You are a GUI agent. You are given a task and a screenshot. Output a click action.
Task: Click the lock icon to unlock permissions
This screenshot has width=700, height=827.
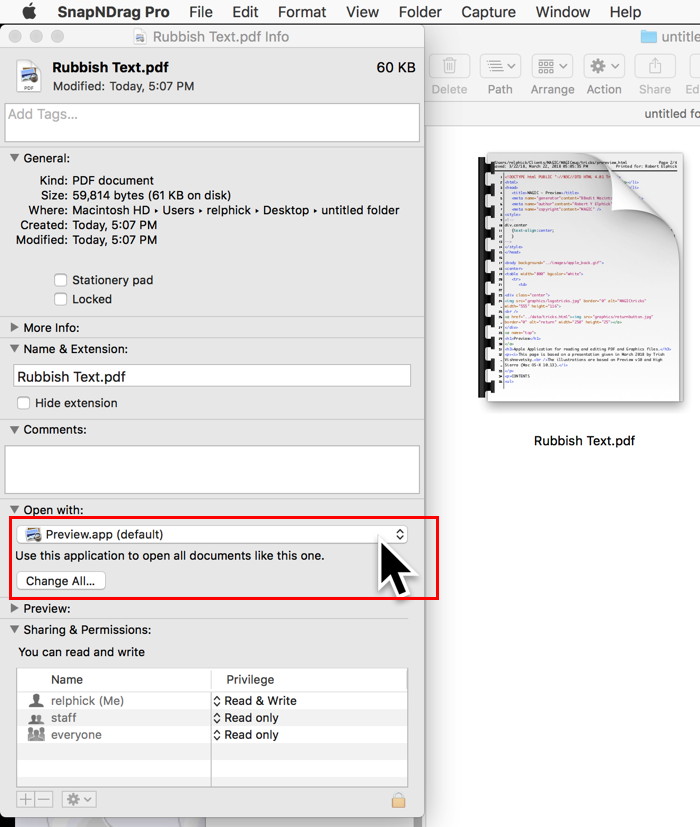pos(398,800)
